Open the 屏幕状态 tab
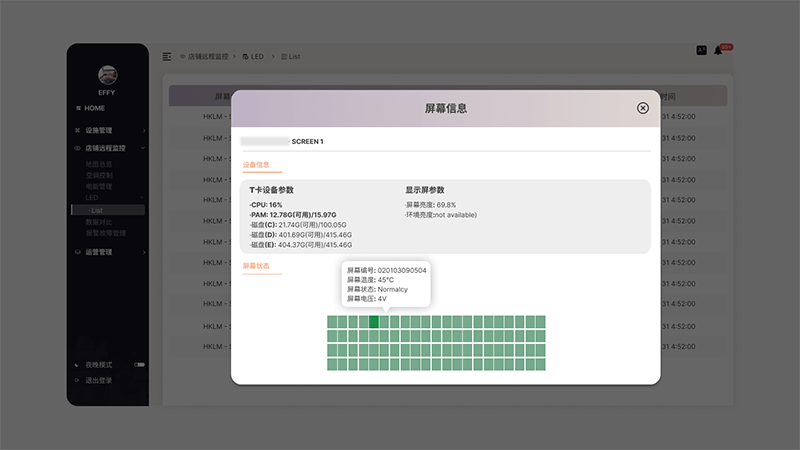The height and width of the screenshot is (450, 800). (256, 266)
